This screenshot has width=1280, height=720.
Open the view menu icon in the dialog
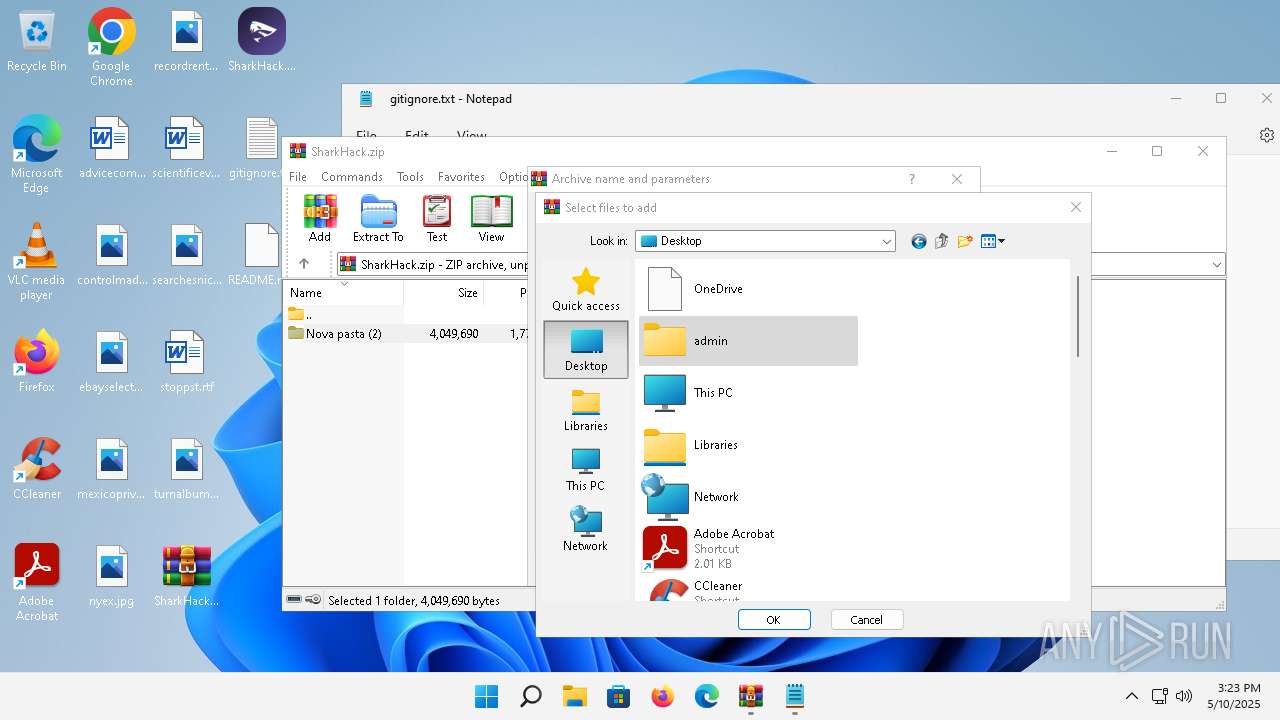992,241
